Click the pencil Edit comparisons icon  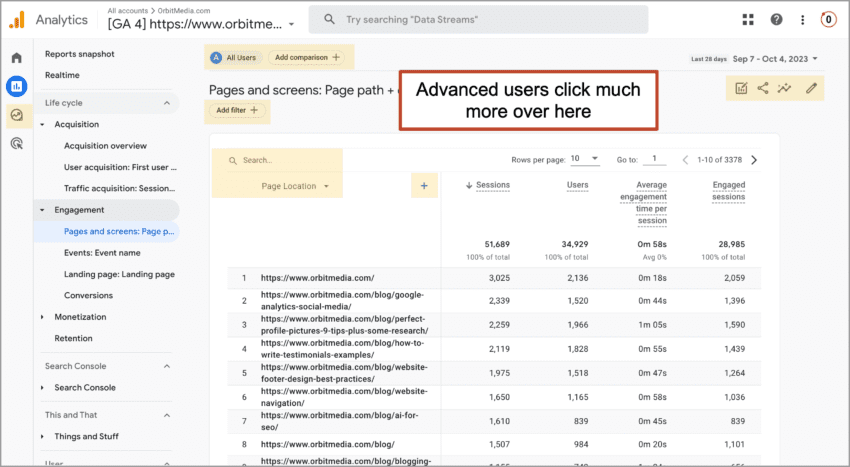point(811,88)
